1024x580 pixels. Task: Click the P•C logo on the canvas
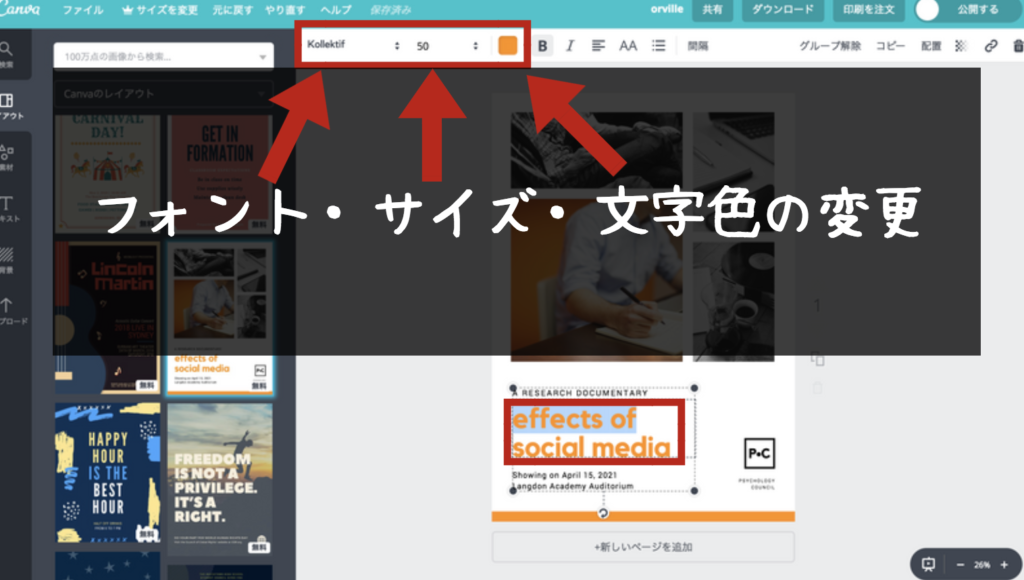(760, 453)
